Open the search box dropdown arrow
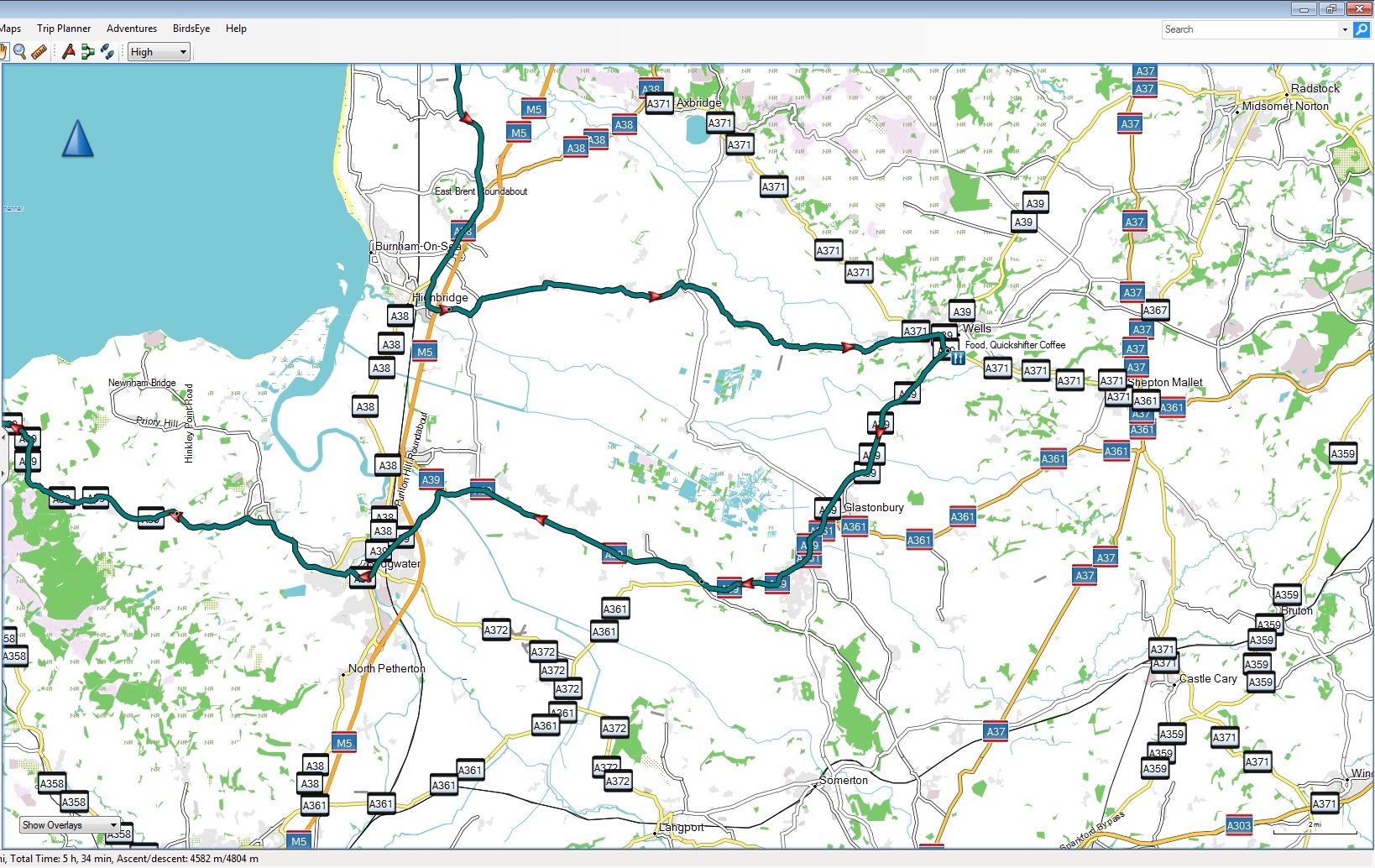Image resolution: width=1375 pixels, height=868 pixels. [1345, 29]
